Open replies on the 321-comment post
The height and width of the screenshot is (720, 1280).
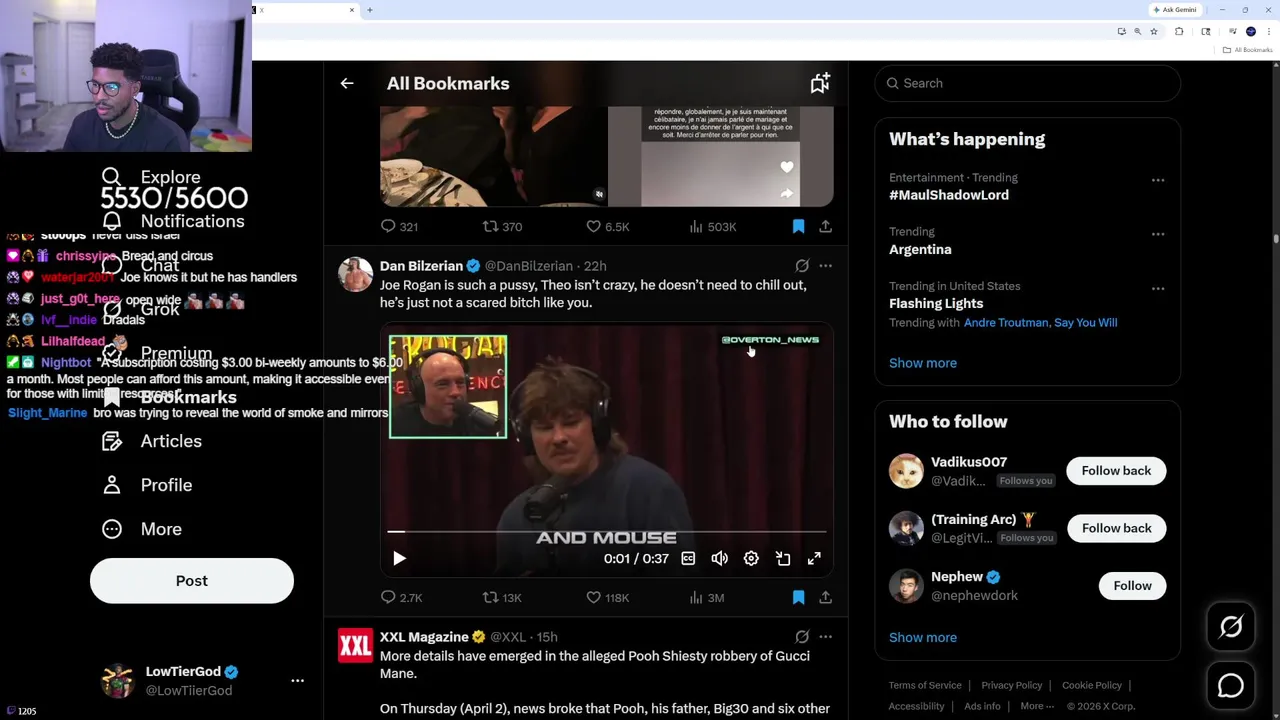coord(399,227)
